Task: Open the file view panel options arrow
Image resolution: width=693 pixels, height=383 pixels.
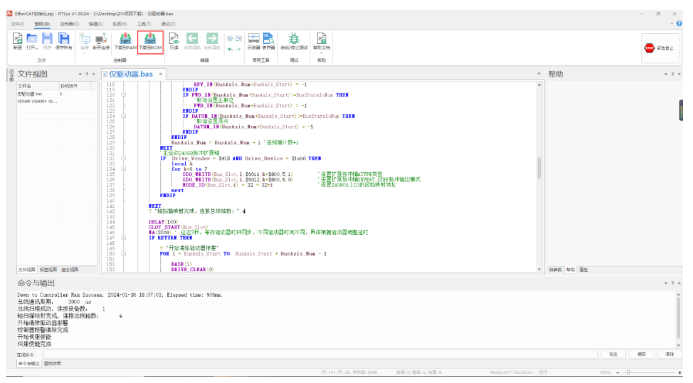Action: (x=80, y=74)
